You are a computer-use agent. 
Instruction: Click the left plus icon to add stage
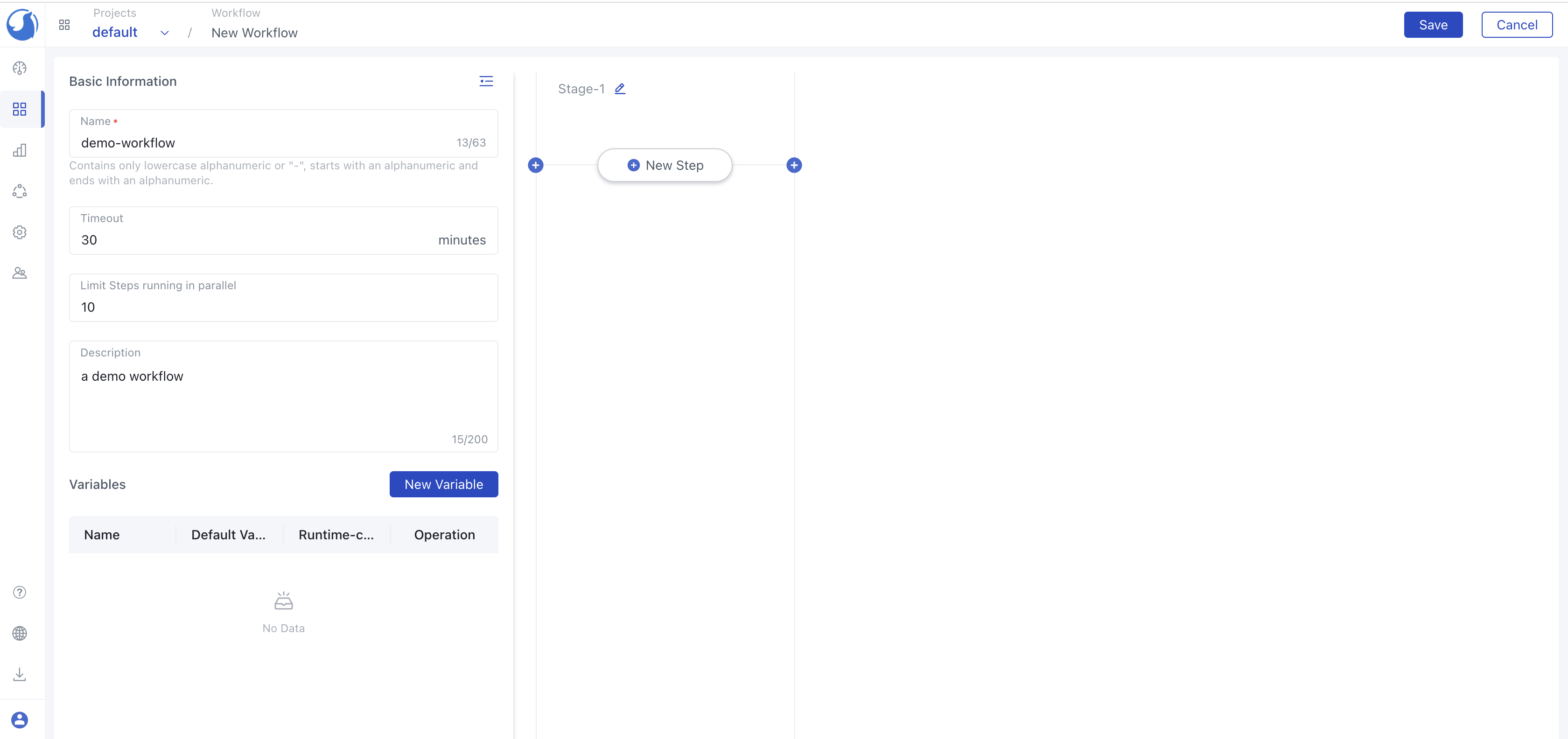pos(536,164)
